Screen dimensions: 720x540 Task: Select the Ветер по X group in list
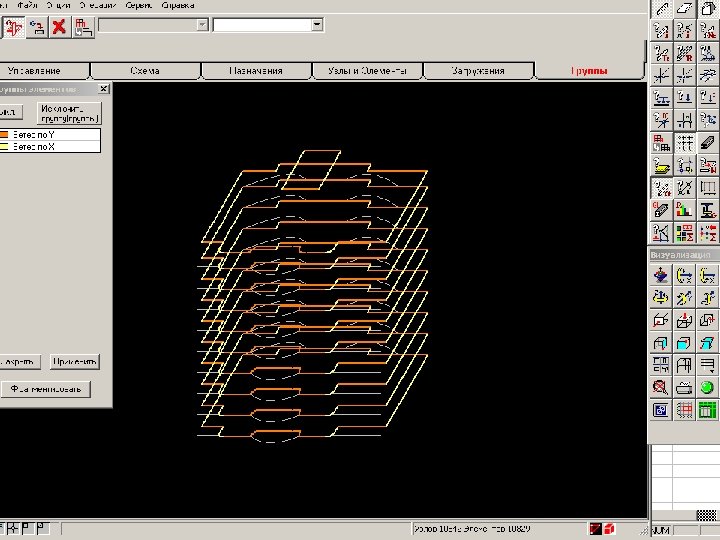click(x=35, y=146)
